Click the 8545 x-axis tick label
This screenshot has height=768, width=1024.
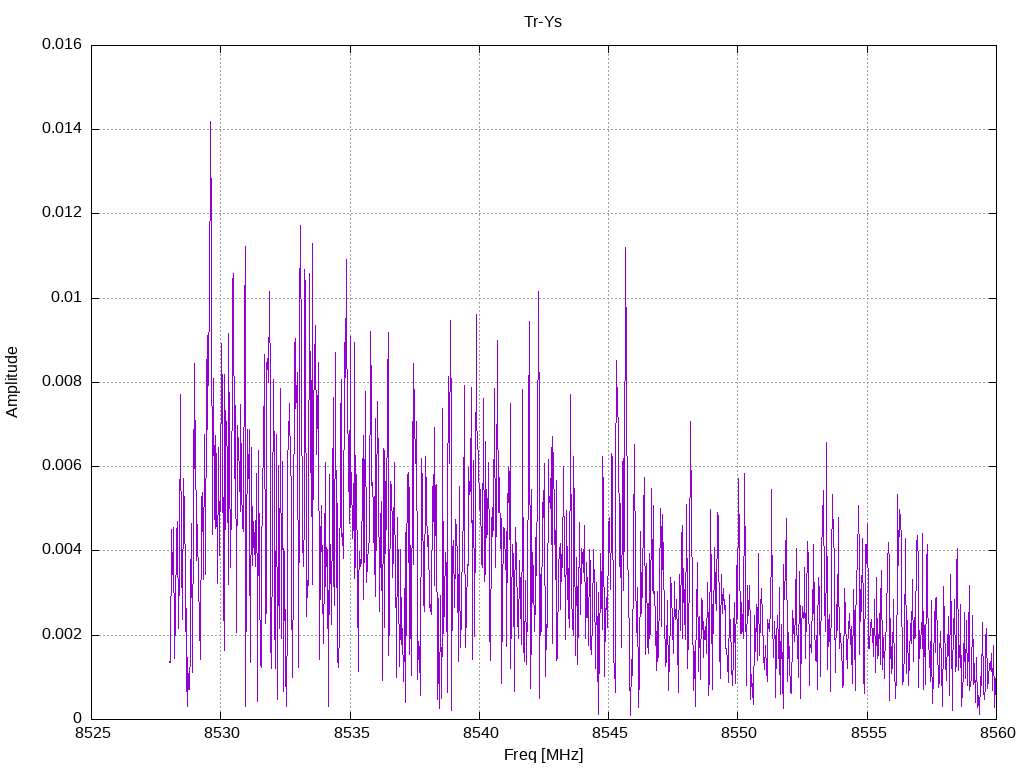pyautogui.click(x=609, y=733)
